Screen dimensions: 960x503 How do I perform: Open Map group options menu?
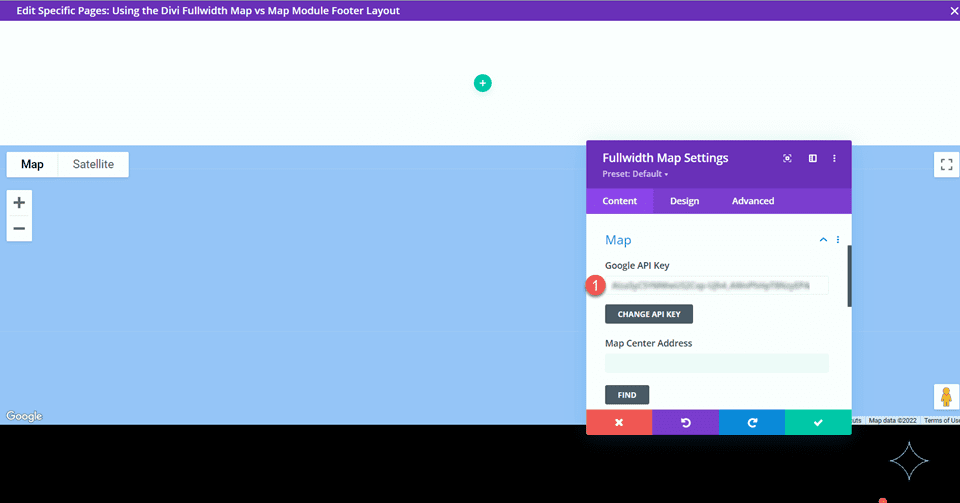(x=838, y=240)
